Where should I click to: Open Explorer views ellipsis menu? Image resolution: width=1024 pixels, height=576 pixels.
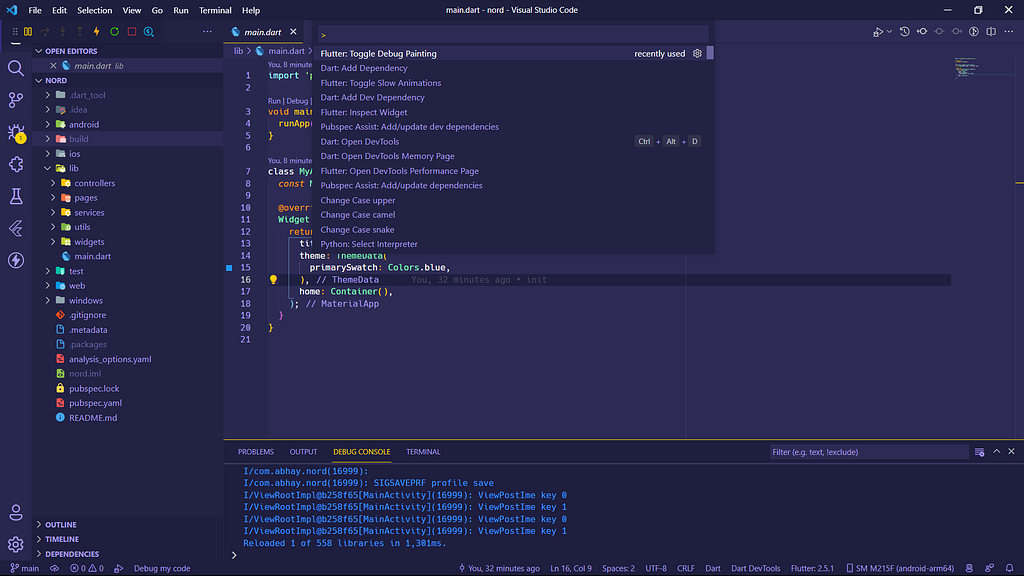coord(207,31)
